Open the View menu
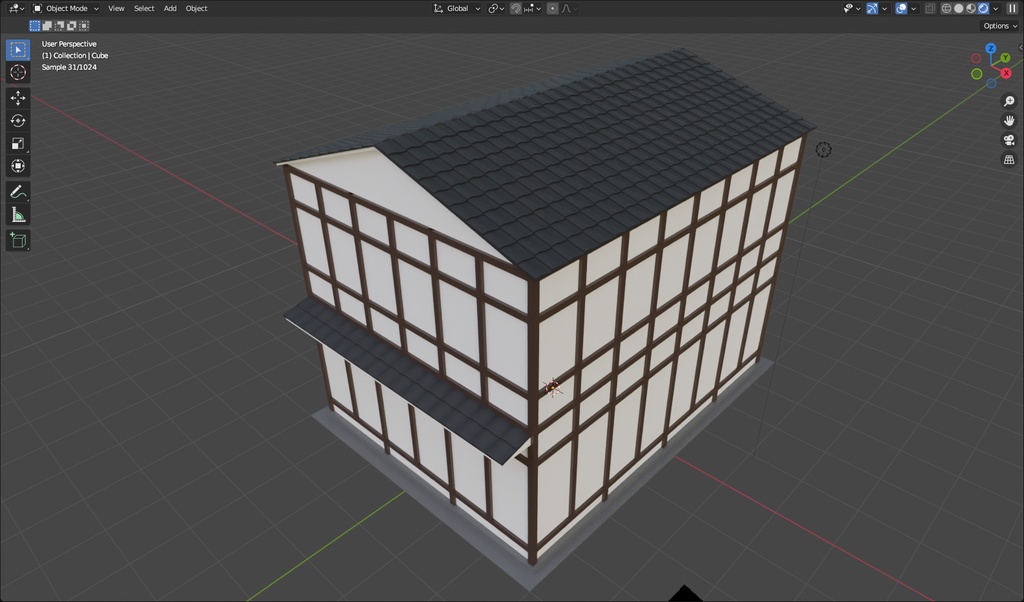Image resolution: width=1024 pixels, height=602 pixels. coord(116,8)
